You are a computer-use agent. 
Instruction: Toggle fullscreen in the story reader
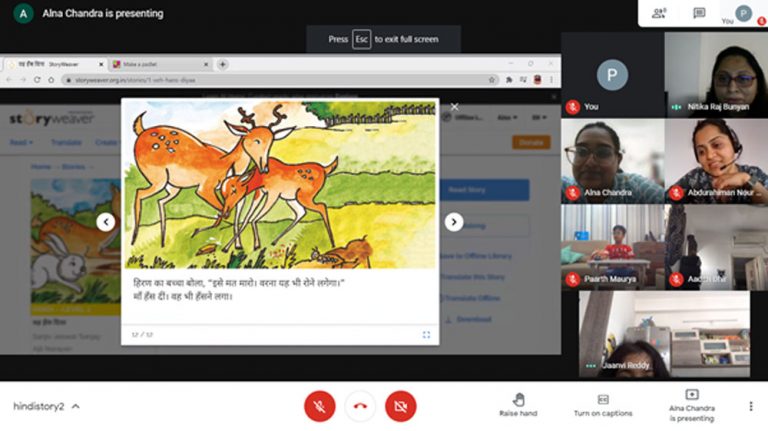pyautogui.click(x=426, y=335)
